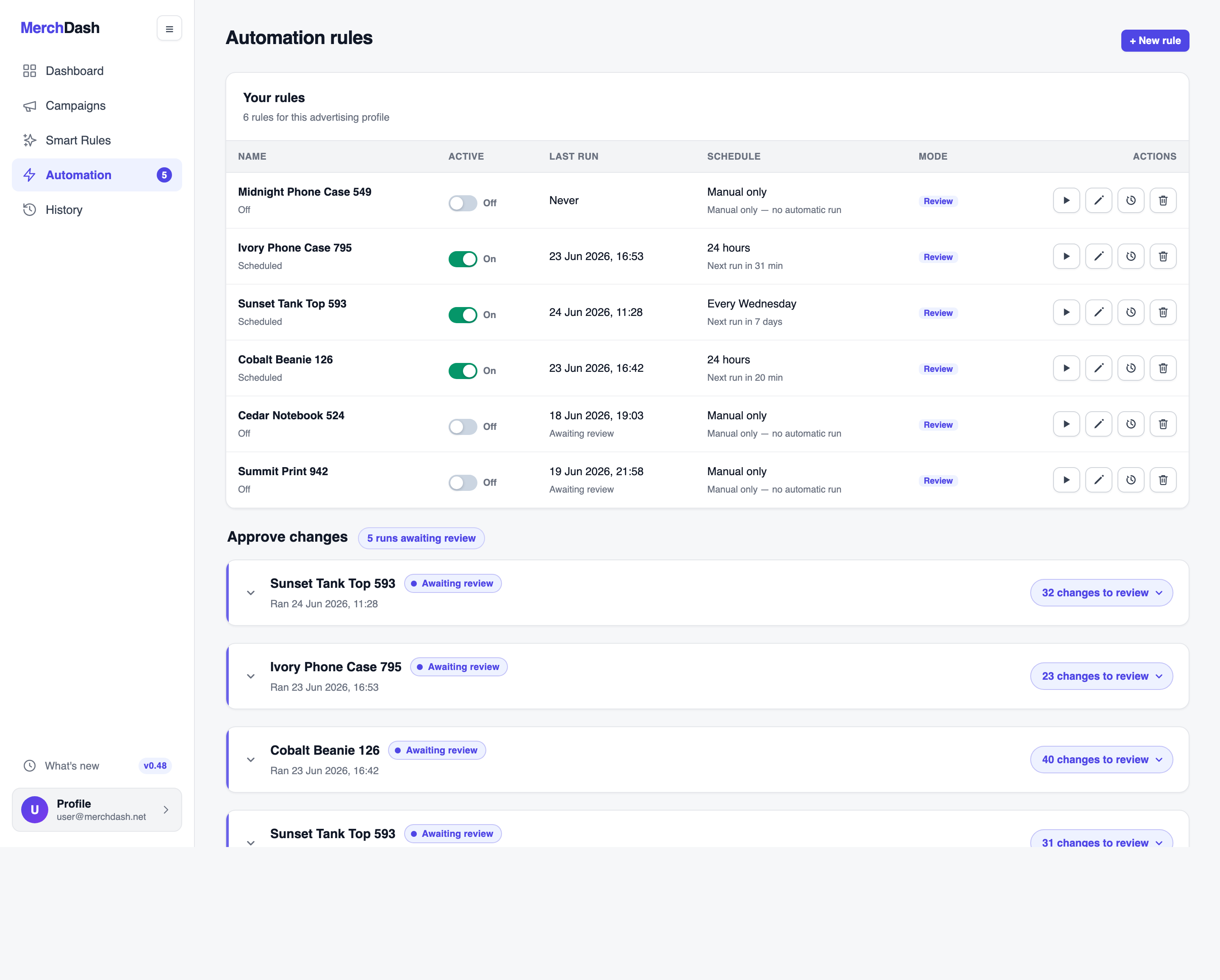View run history for Midnight Phone Case 549
Screen dimensions: 1220x980
1131,200
